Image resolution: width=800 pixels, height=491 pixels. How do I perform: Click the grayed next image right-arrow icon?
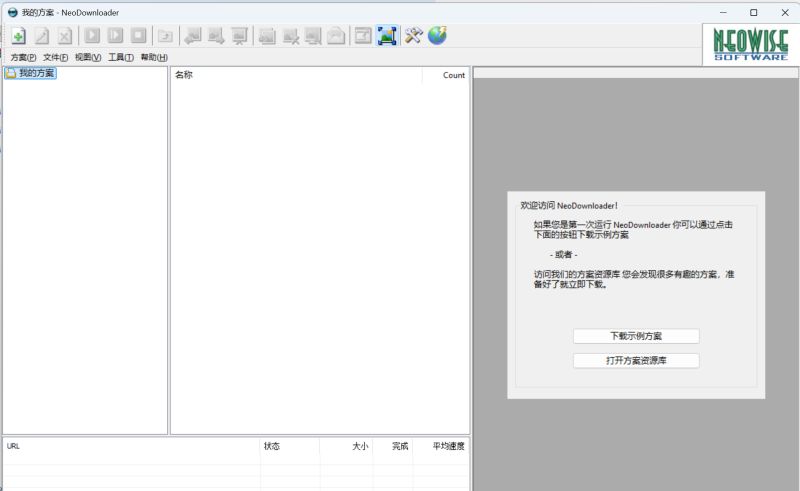point(216,36)
